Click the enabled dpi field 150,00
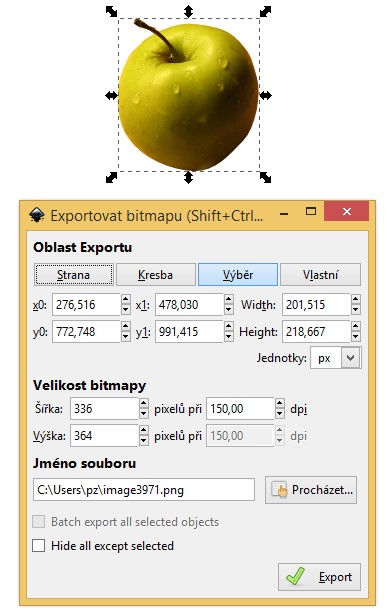The height and width of the screenshot is (615, 387). 240,409
